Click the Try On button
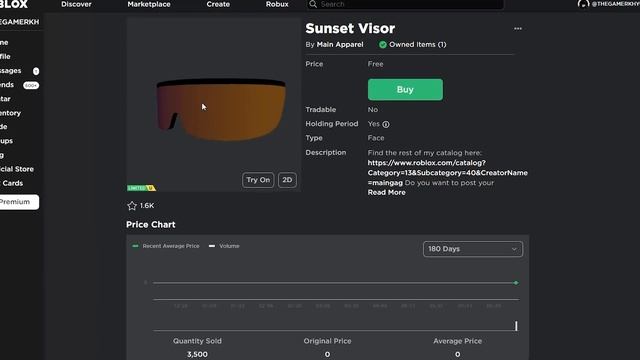Viewport: 640px width, 360px height. click(x=258, y=180)
